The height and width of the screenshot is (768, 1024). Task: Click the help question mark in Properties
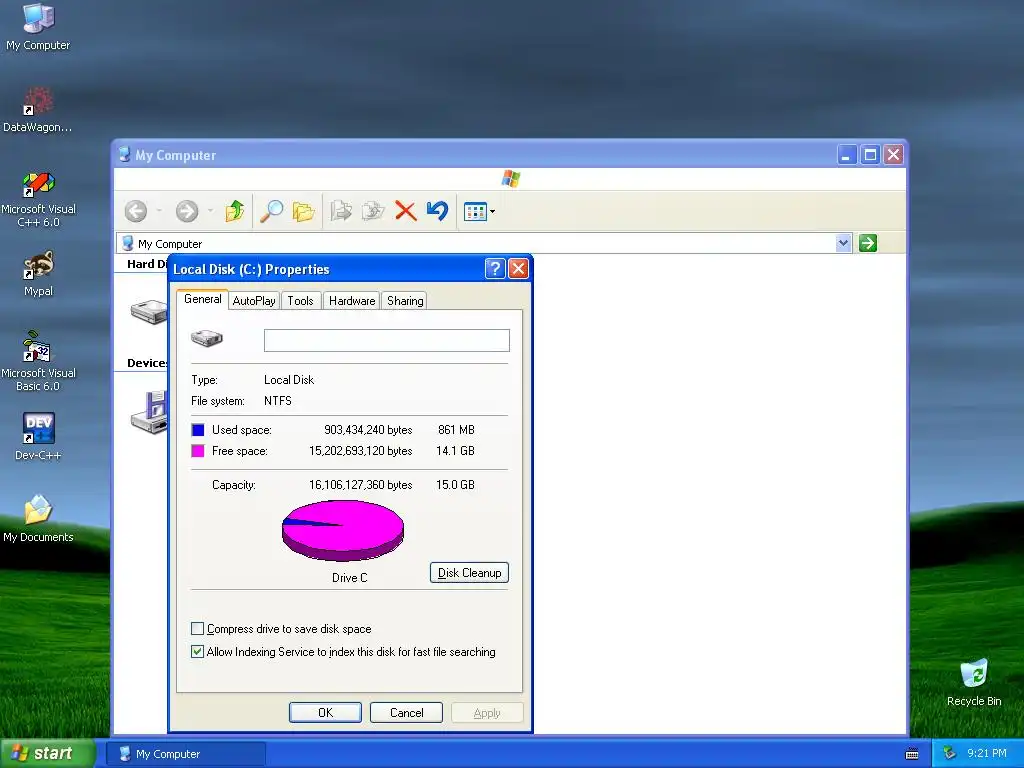pos(495,268)
